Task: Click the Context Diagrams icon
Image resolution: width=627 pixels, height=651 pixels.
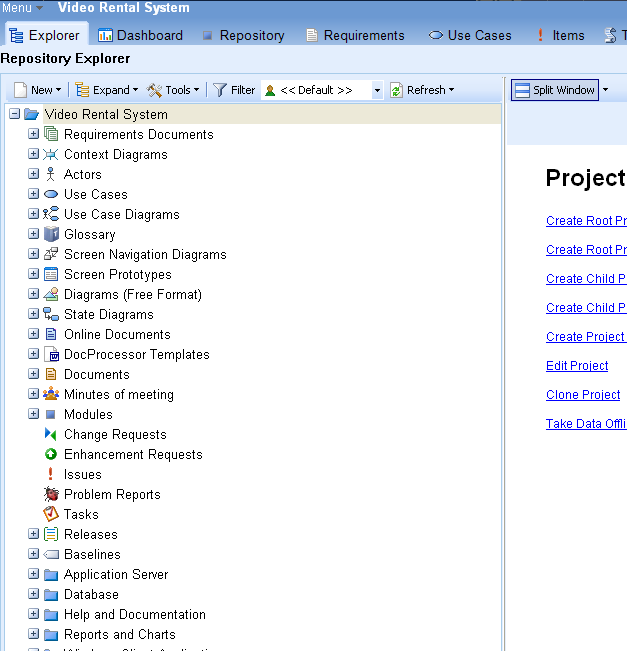Action: [51, 154]
